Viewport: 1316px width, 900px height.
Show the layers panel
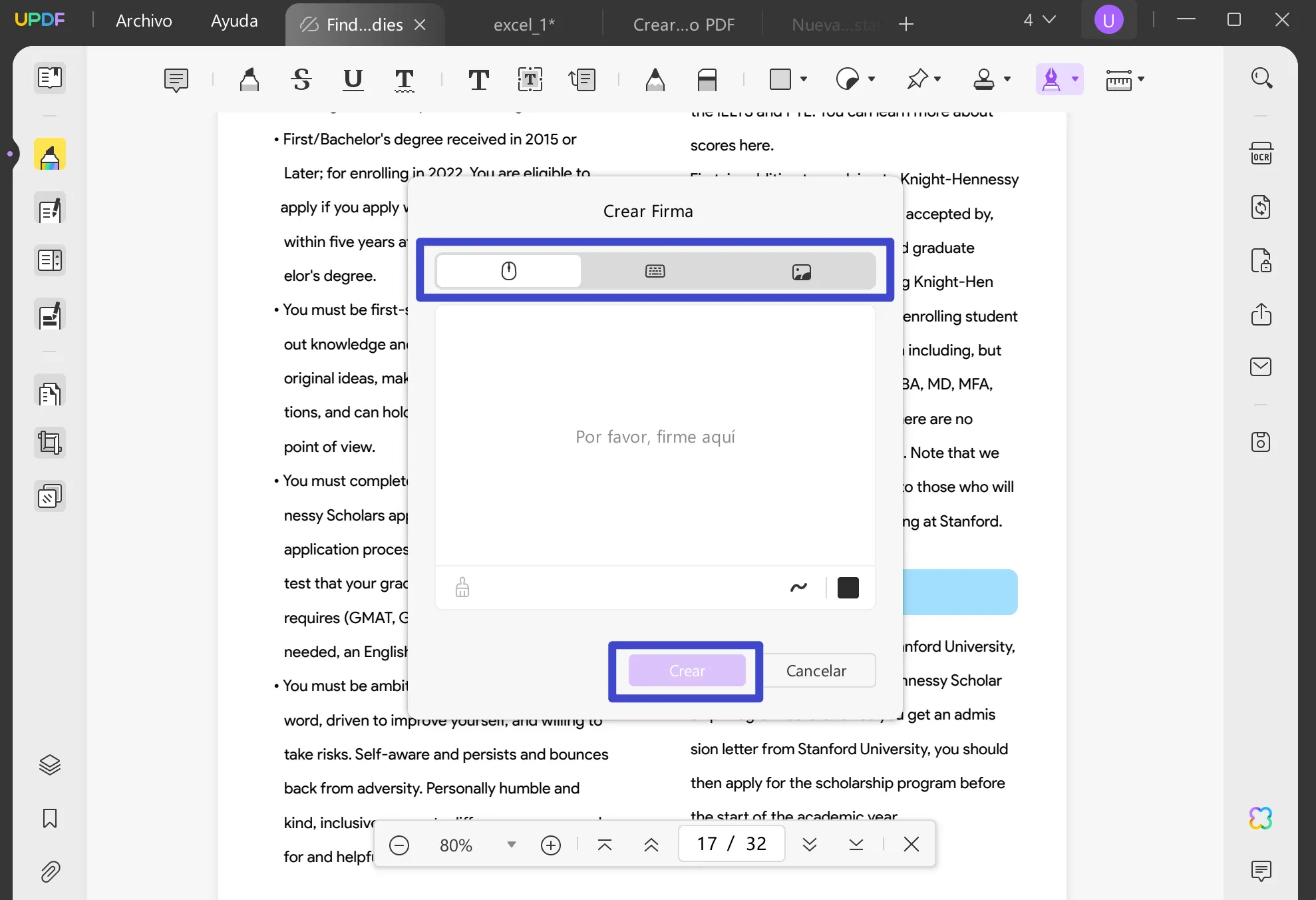[x=50, y=765]
